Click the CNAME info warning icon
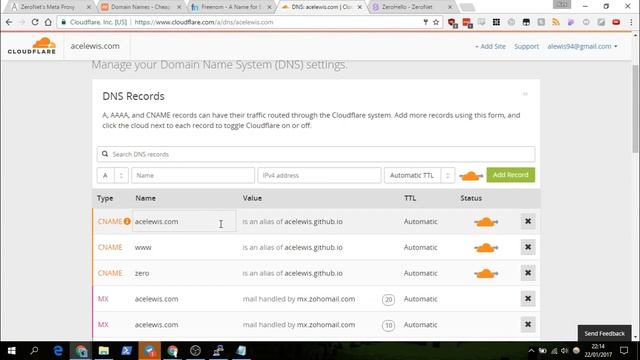Image resolution: width=640 pixels, height=360 pixels. coord(127,221)
